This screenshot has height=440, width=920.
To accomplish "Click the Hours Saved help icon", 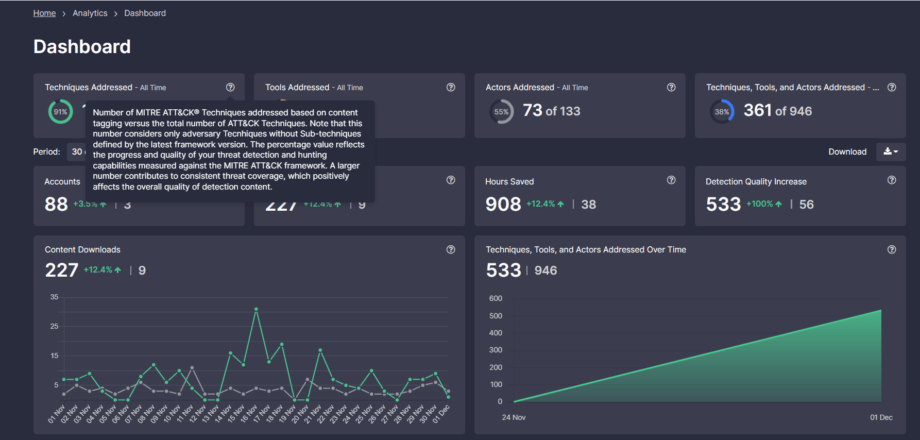I will [x=671, y=181].
